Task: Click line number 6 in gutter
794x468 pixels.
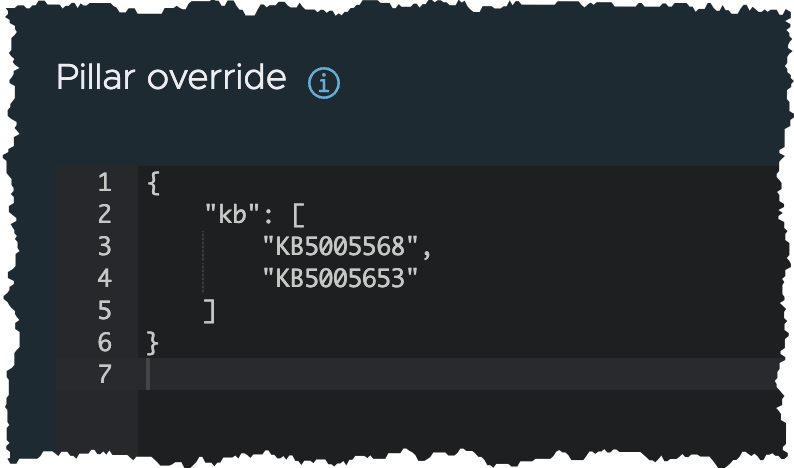Action: coord(105,342)
